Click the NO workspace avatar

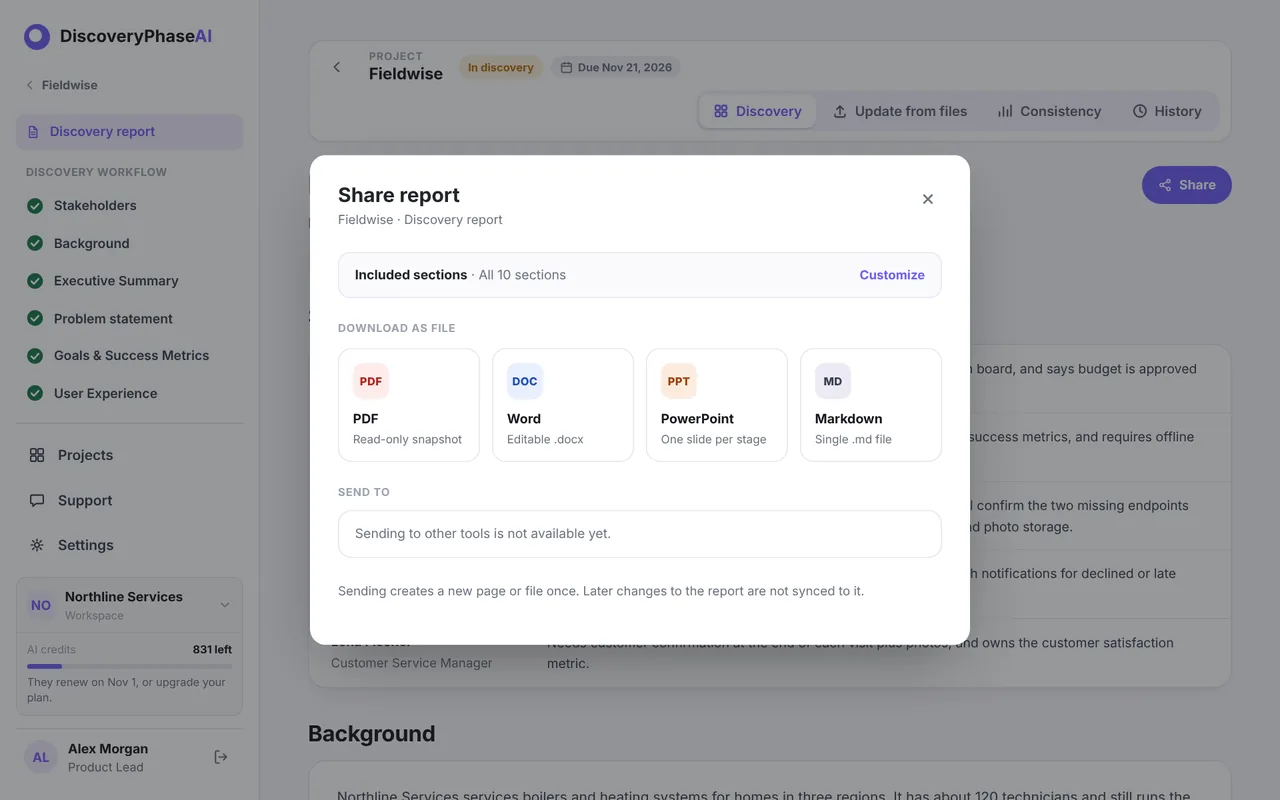pos(41,605)
